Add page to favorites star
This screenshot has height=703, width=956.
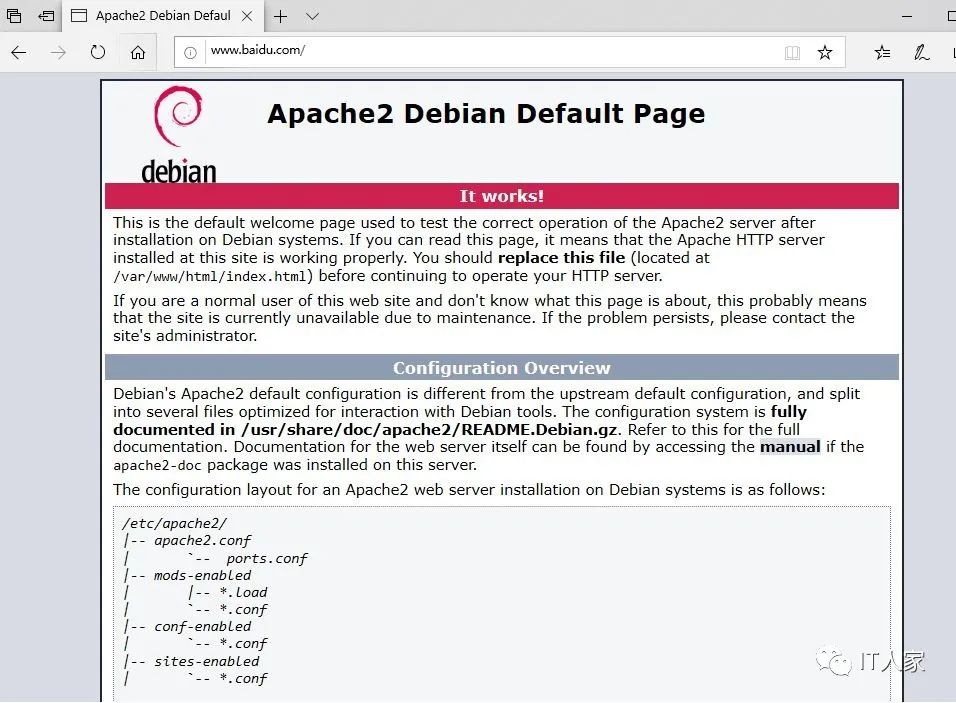(825, 52)
